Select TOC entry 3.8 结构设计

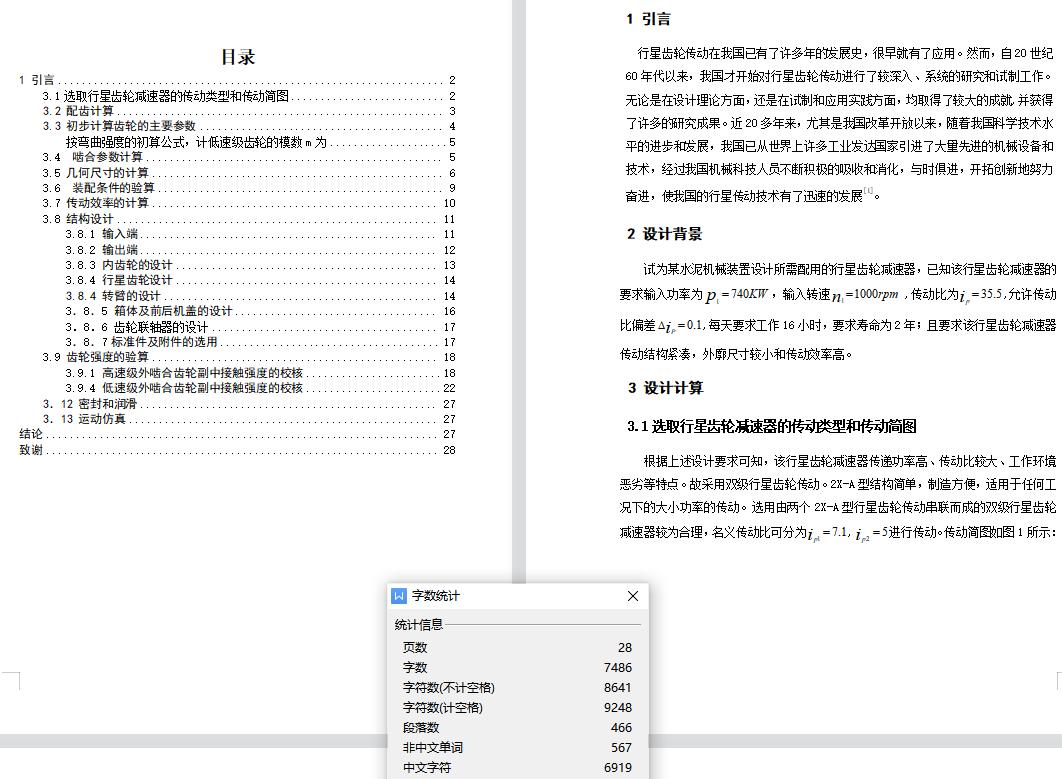78,219
